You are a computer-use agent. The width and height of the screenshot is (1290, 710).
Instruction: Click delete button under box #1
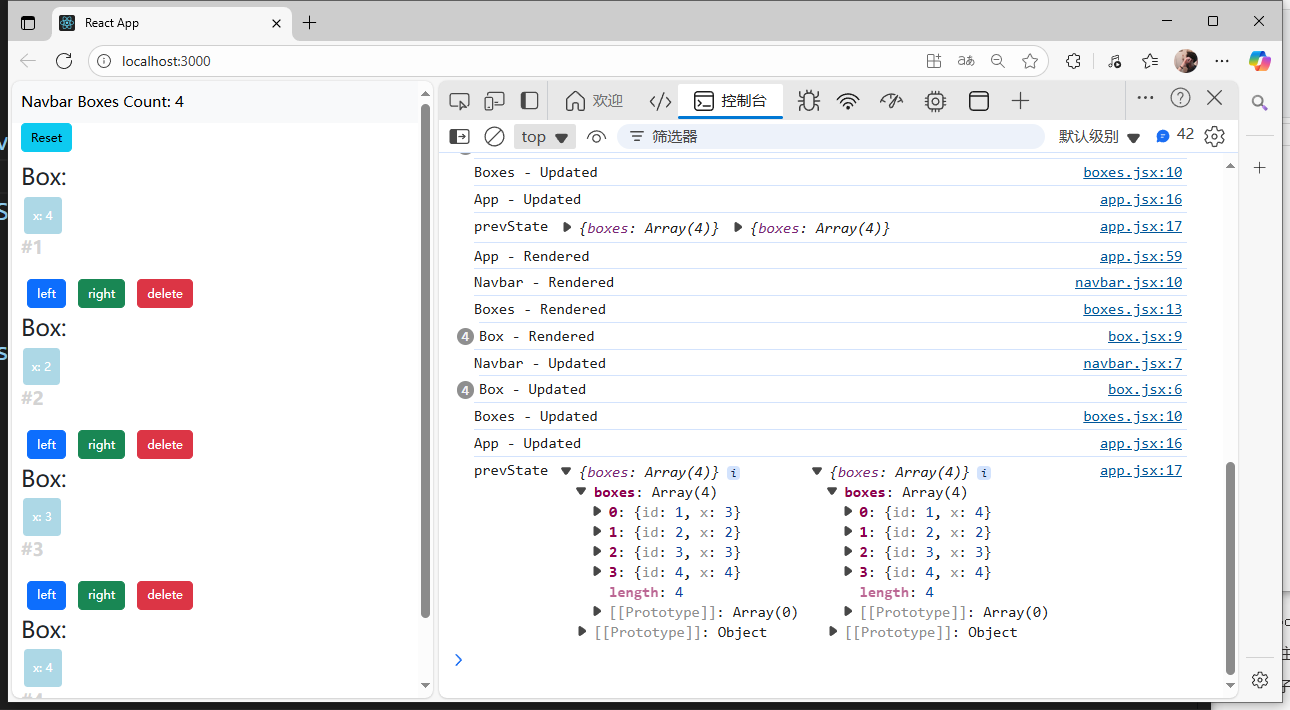(x=165, y=293)
